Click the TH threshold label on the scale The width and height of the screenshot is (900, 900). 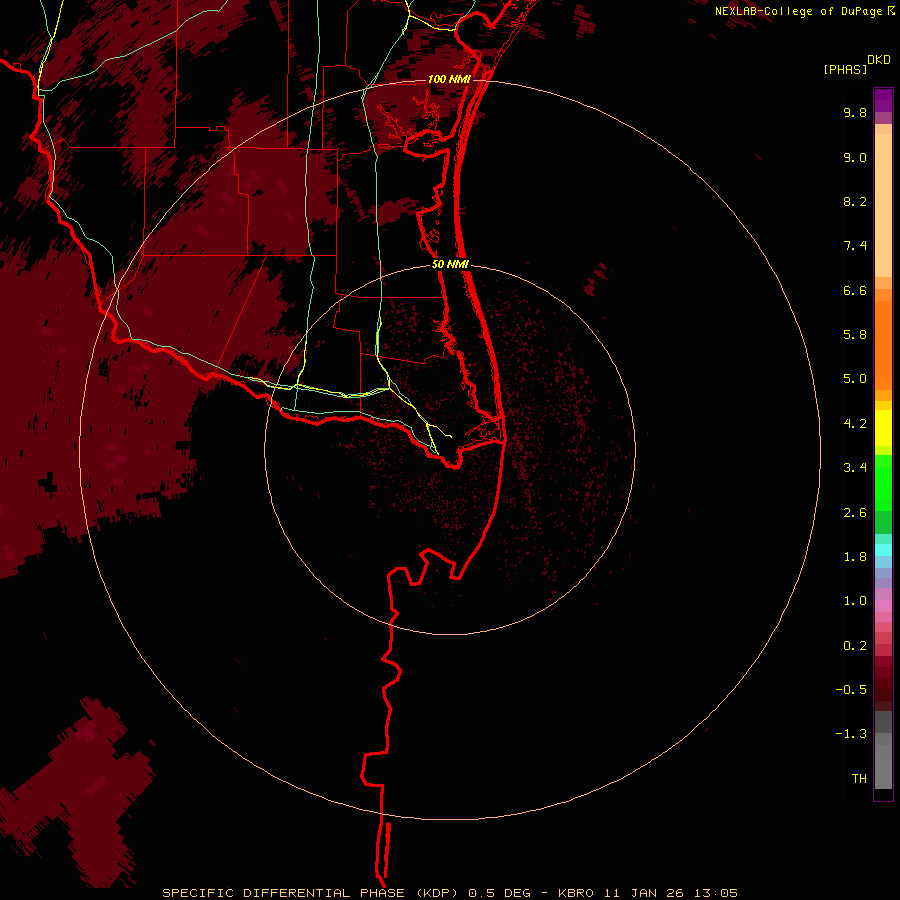(x=859, y=779)
